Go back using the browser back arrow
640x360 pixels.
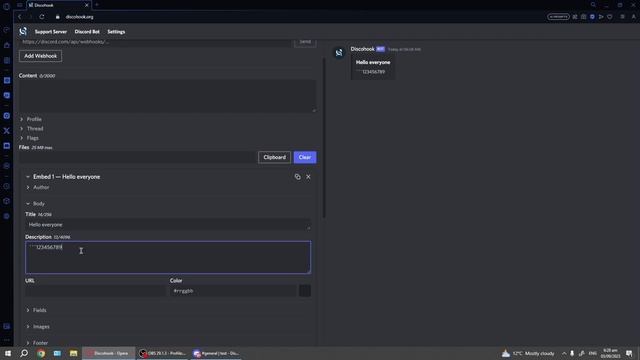20,17
